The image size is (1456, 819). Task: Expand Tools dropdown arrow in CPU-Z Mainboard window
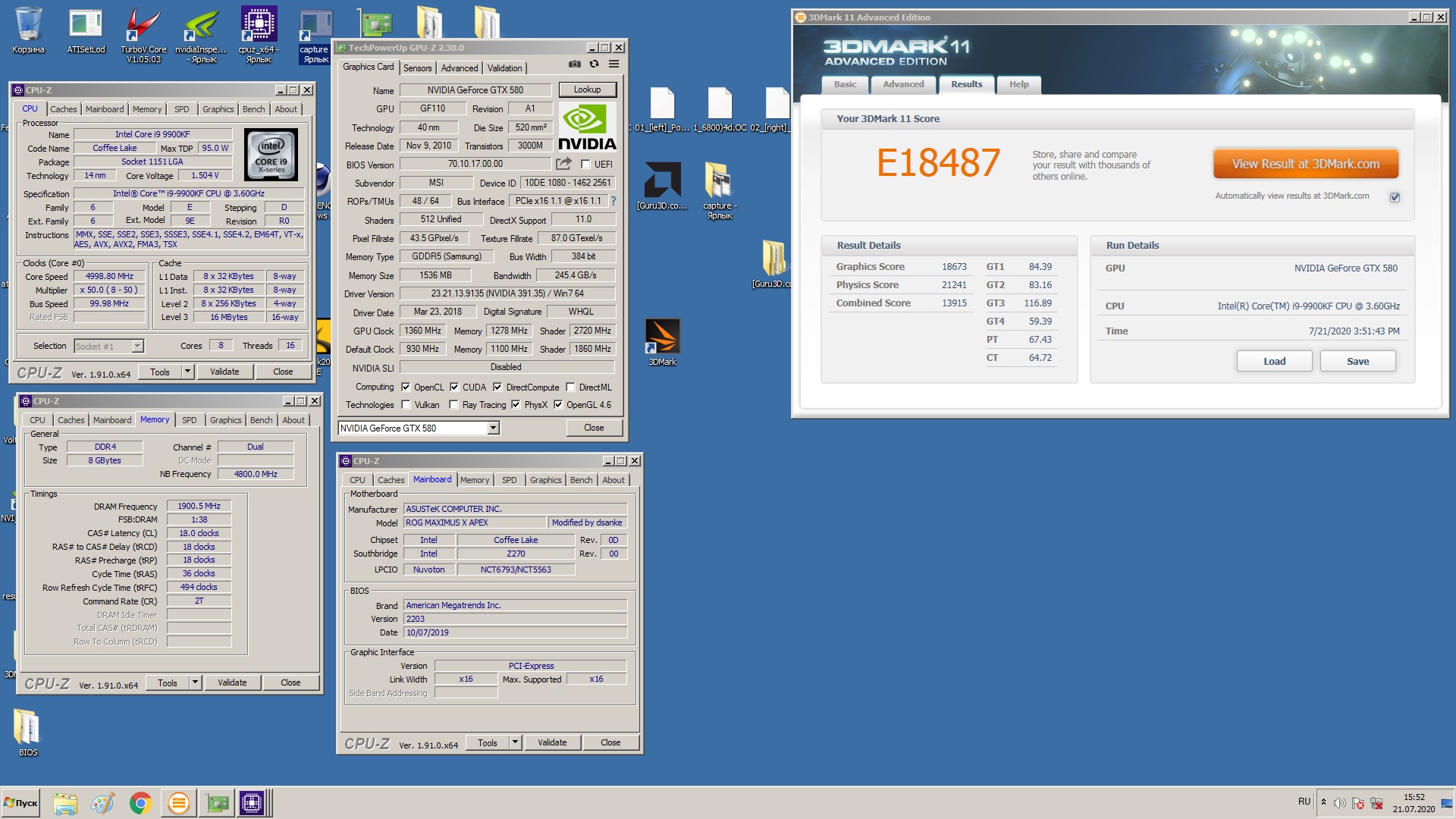[516, 742]
